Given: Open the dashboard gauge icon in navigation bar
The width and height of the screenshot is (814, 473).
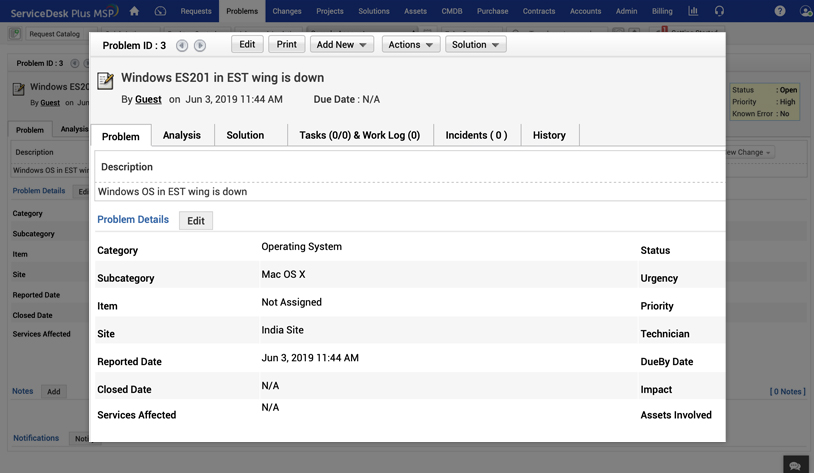Looking at the screenshot, I should (160, 11).
